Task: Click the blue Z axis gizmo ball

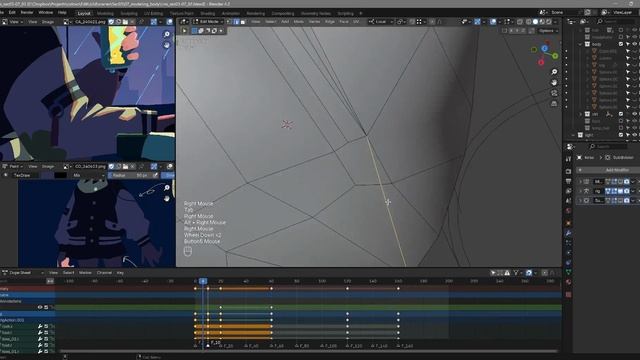Action: pos(544,49)
